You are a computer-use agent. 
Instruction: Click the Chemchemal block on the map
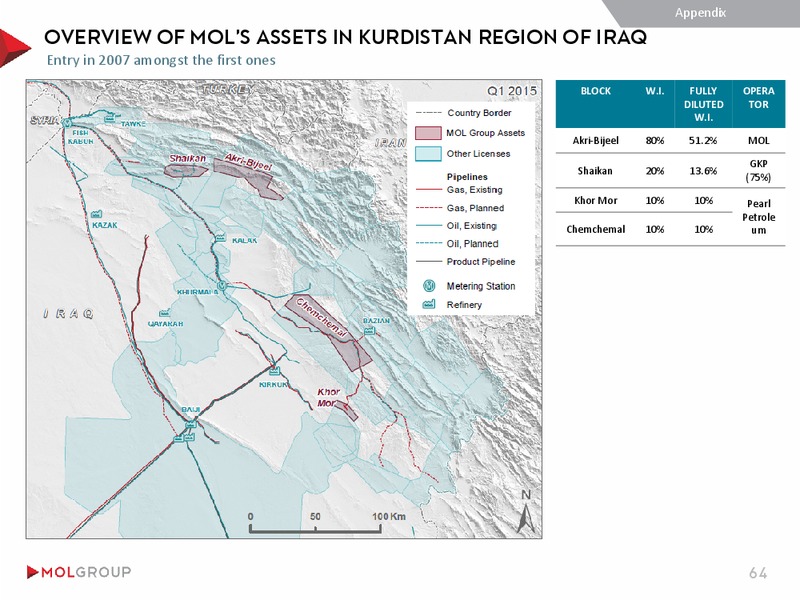(329, 334)
